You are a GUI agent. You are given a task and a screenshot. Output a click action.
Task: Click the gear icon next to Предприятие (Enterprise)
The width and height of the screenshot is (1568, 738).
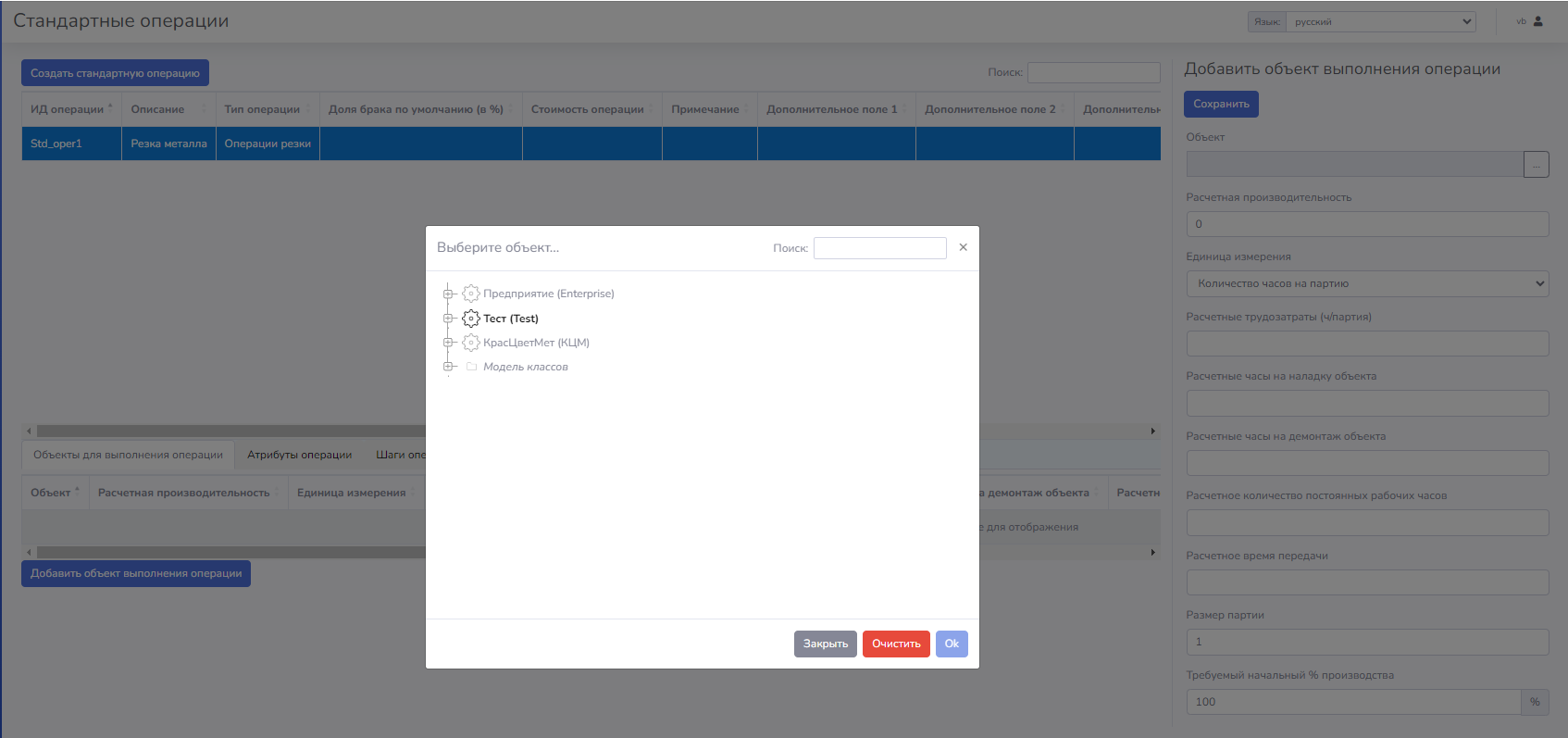click(x=471, y=294)
